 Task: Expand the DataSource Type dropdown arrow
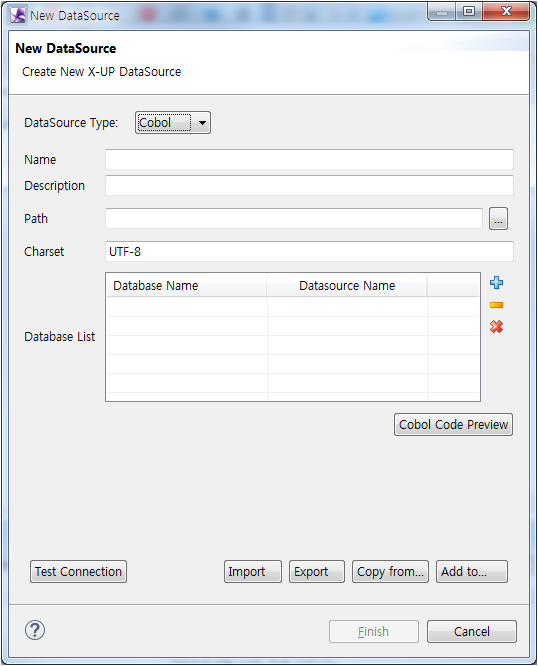click(x=203, y=123)
